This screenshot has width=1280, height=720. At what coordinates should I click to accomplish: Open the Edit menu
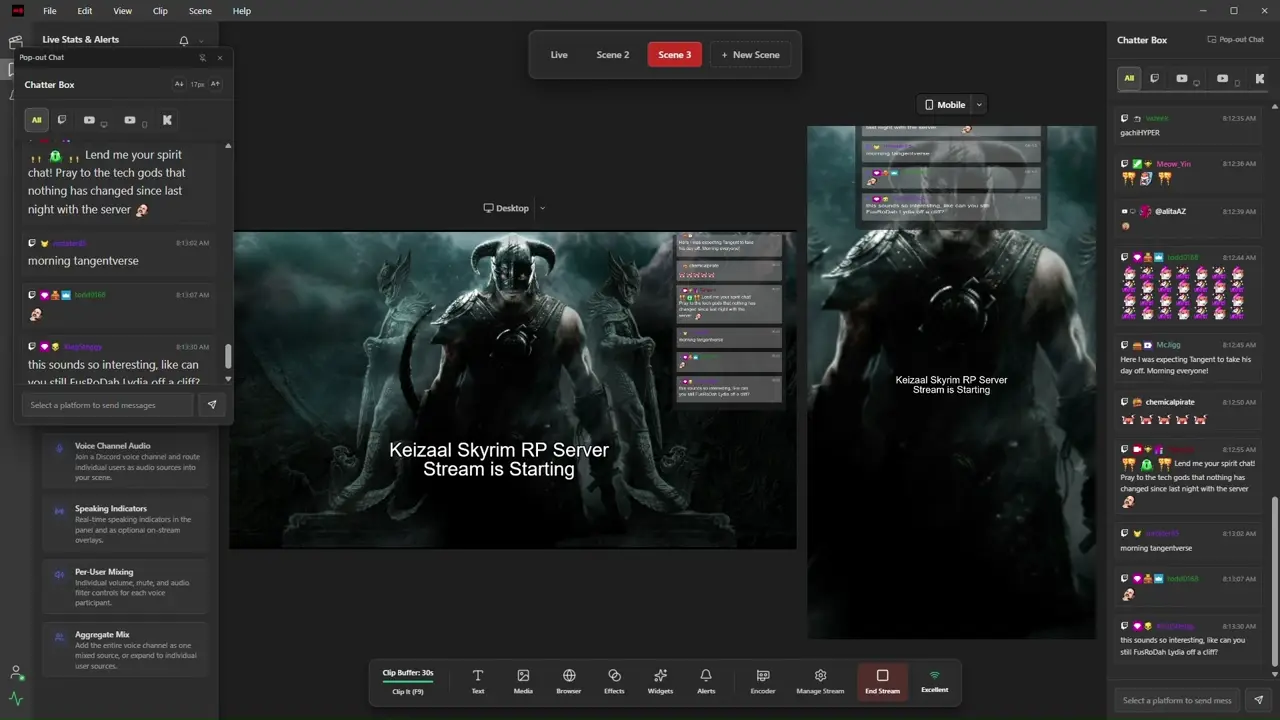point(85,11)
